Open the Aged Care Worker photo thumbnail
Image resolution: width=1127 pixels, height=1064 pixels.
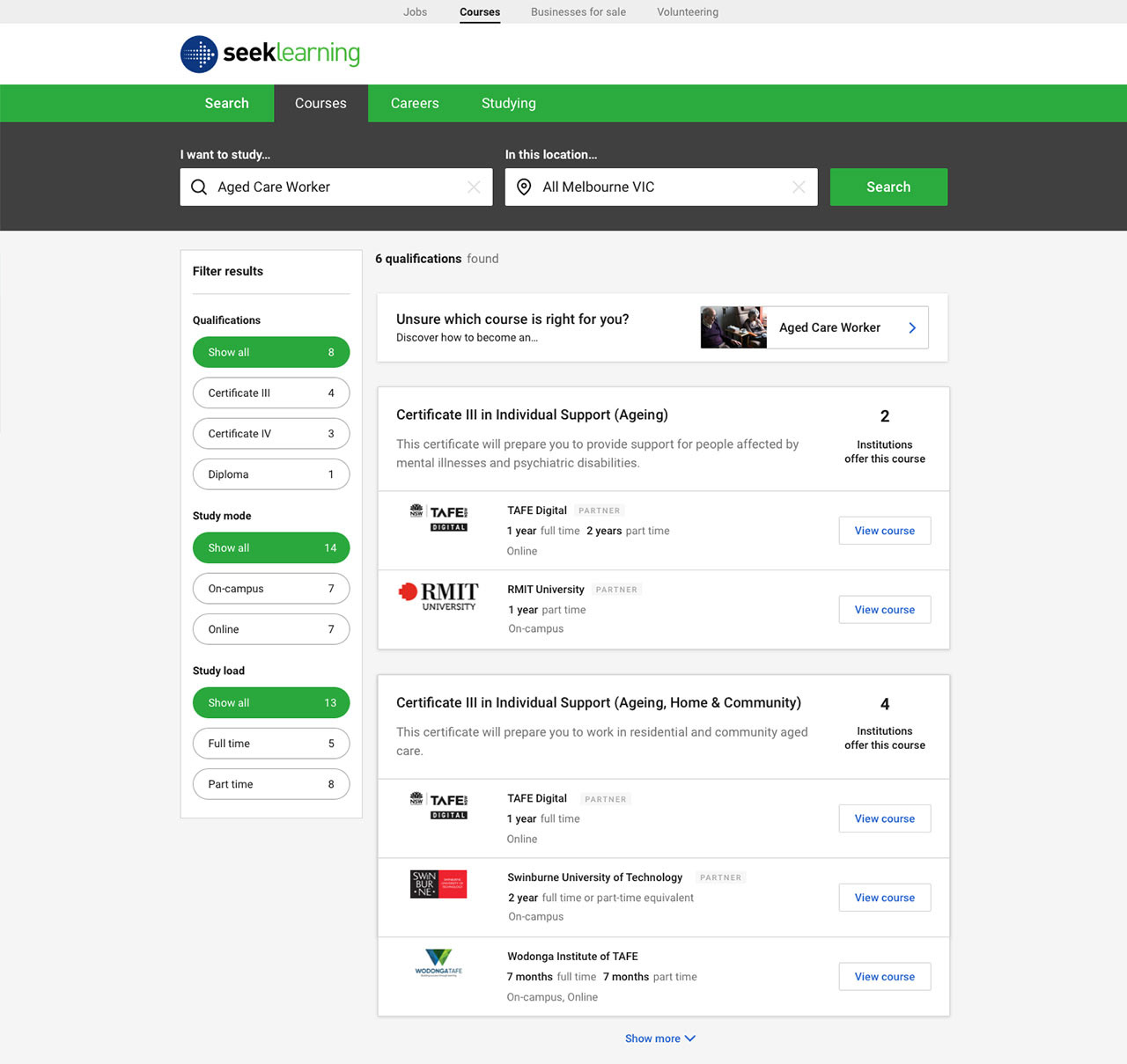(733, 327)
